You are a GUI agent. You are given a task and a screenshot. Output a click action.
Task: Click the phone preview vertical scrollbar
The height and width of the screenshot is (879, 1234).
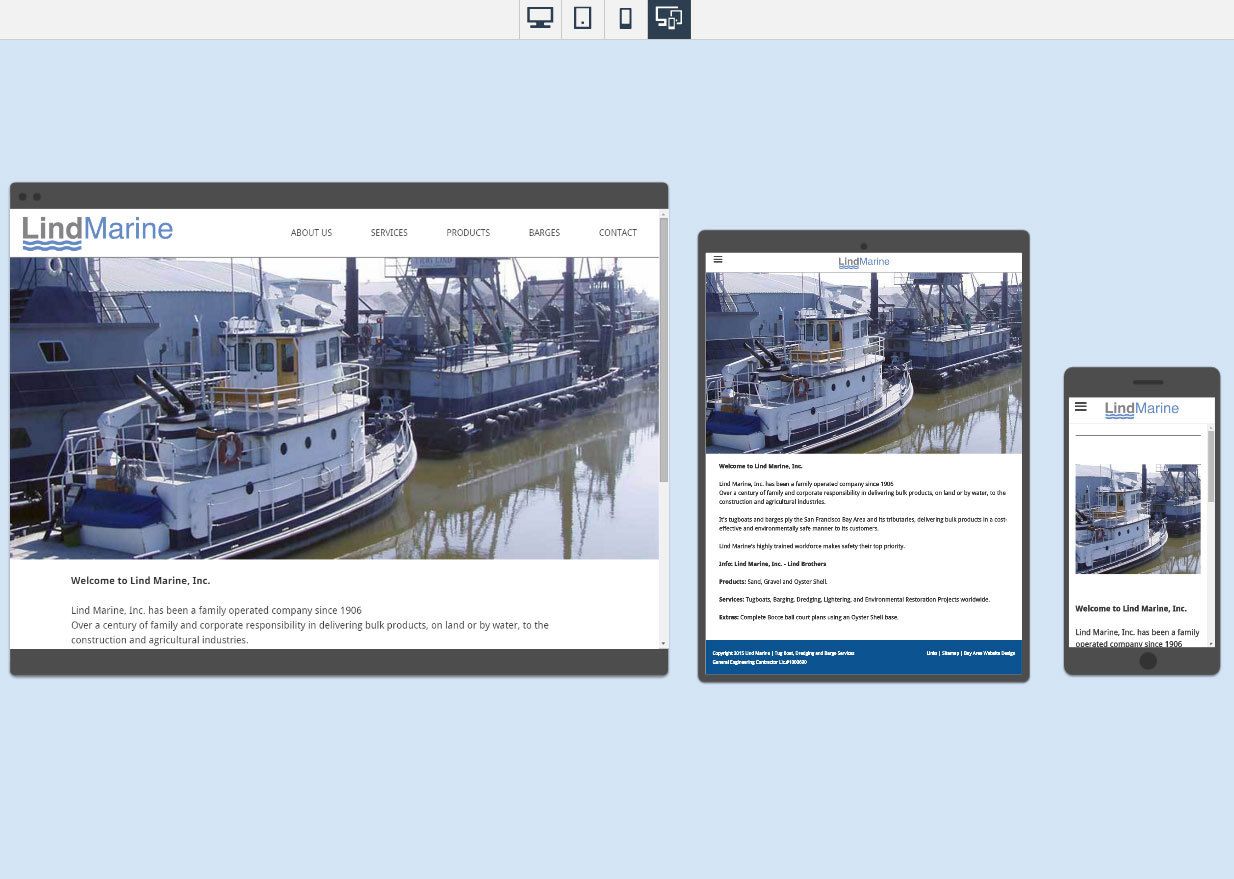(1211, 466)
